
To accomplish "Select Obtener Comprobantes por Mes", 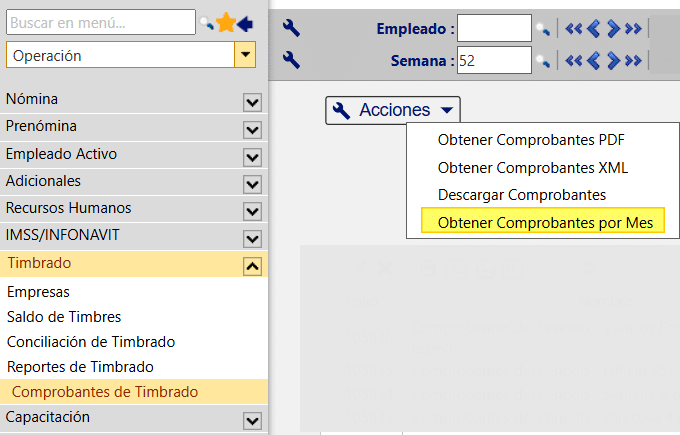I will tap(545, 222).
